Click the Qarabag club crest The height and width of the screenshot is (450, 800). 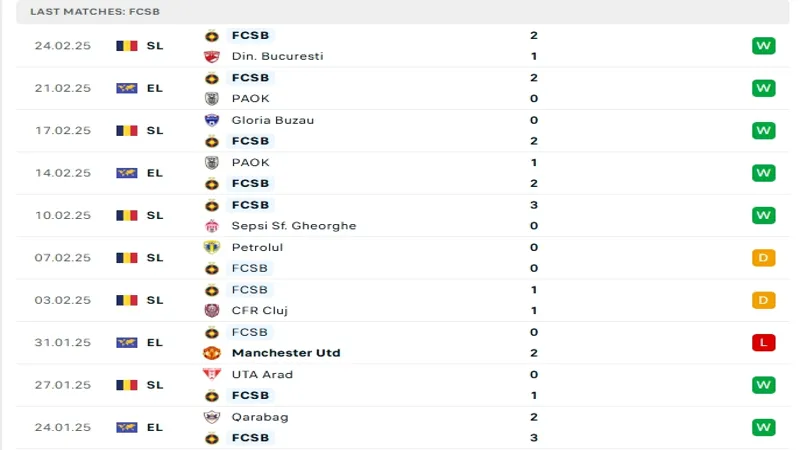pyautogui.click(x=212, y=417)
